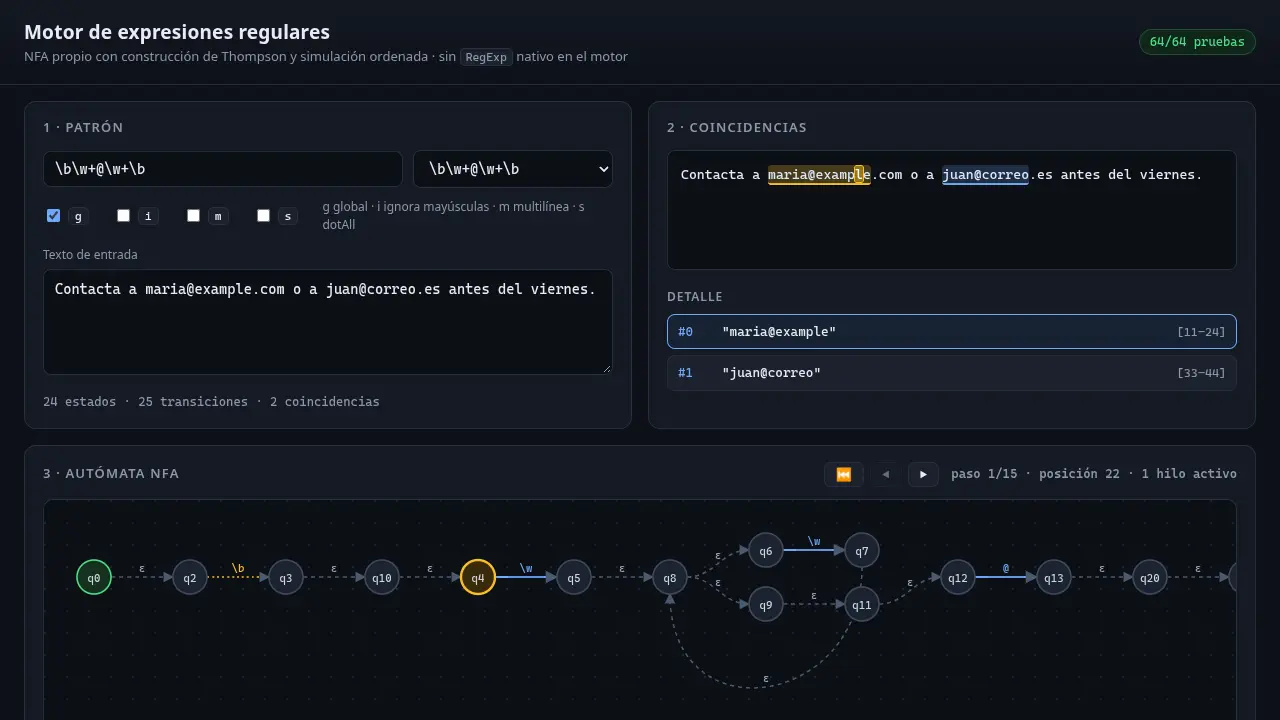Select state node q20
The height and width of the screenshot is (720, 1280).
[x=1150, y=578]
